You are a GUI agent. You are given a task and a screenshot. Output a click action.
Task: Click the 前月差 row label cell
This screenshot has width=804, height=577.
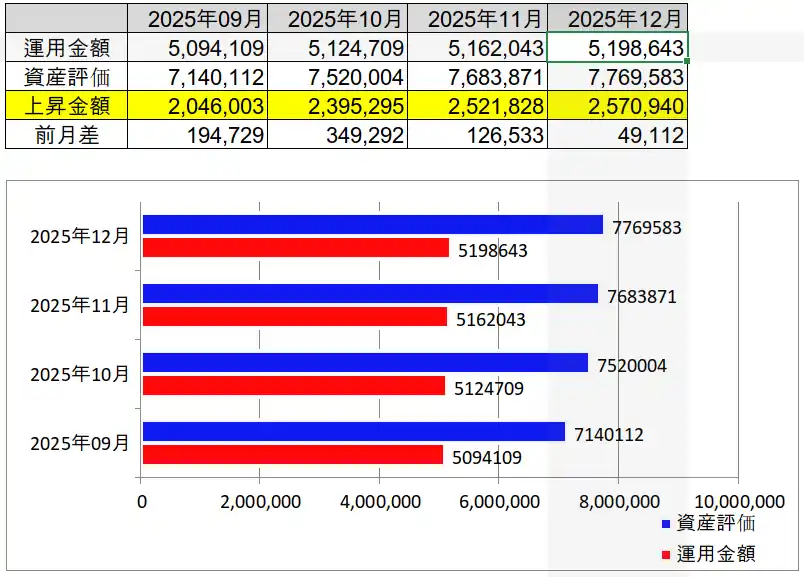click(x=66, y=135)
